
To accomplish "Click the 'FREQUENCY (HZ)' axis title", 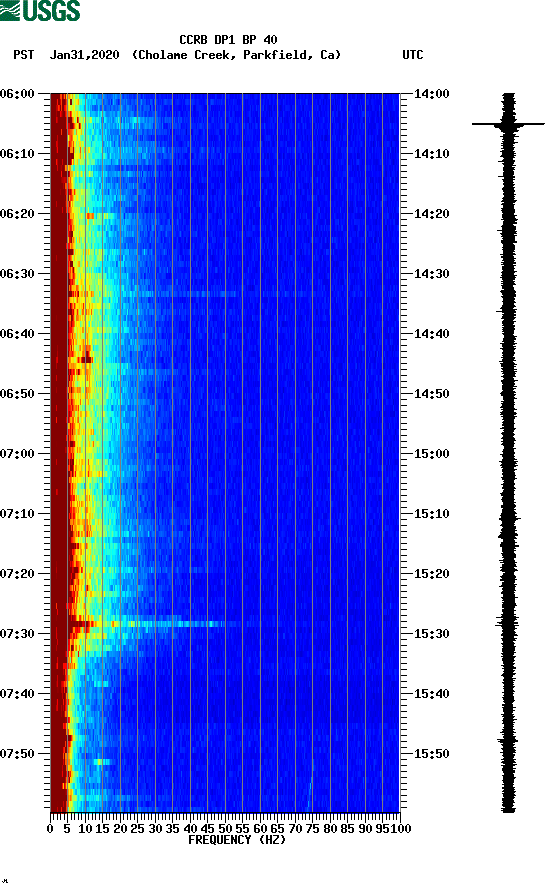I will 237,840.
